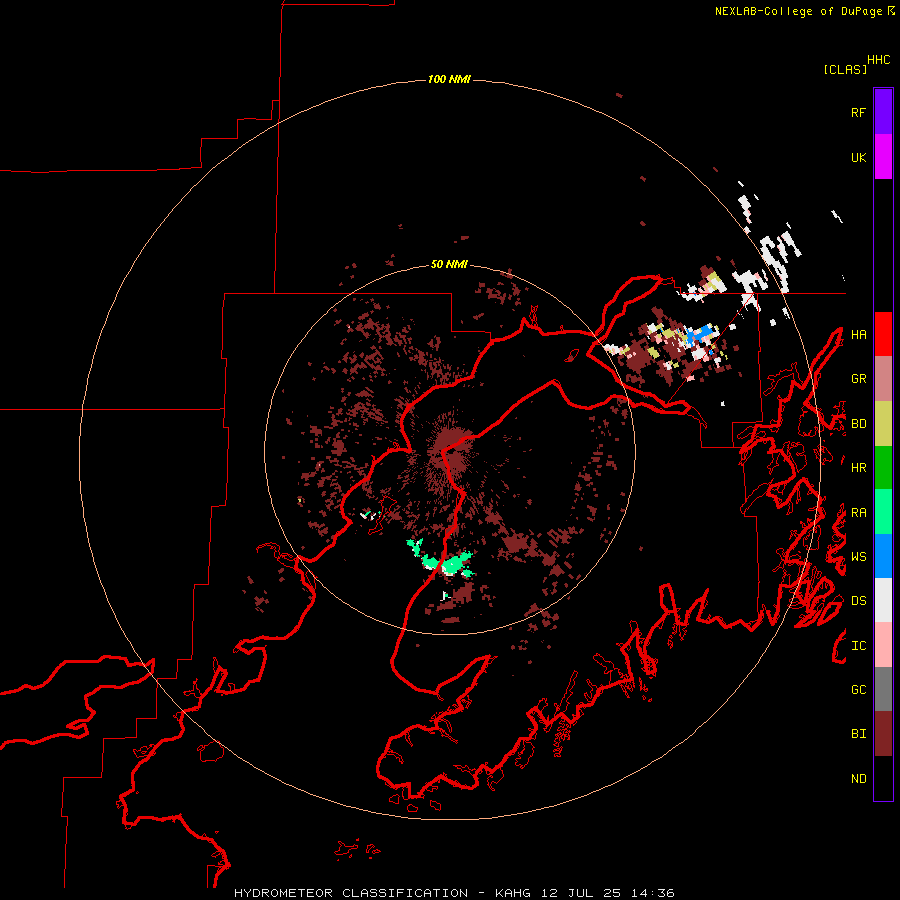Click the ND legend label
The image size is (900, 900).
pyautogui.click(x=858, y=779)
